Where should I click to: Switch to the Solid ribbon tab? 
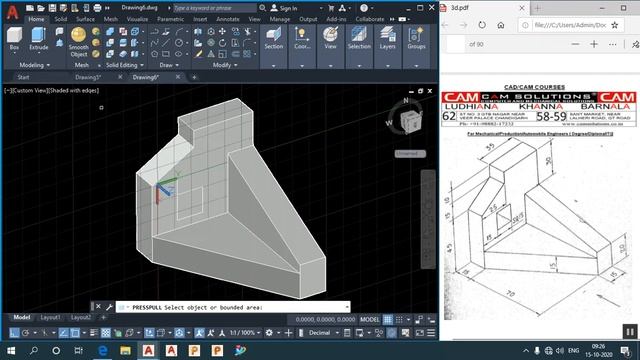coord(60,19)
